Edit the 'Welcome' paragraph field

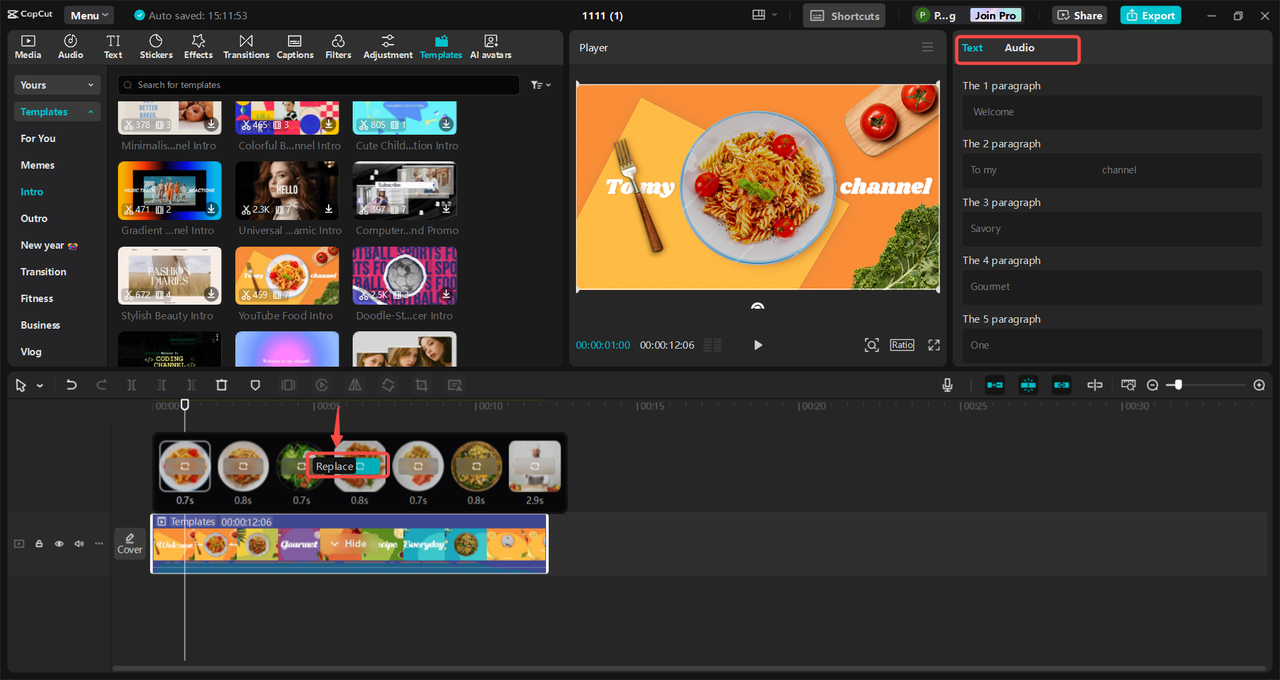pyautogui.click(x=1112, y=112)
